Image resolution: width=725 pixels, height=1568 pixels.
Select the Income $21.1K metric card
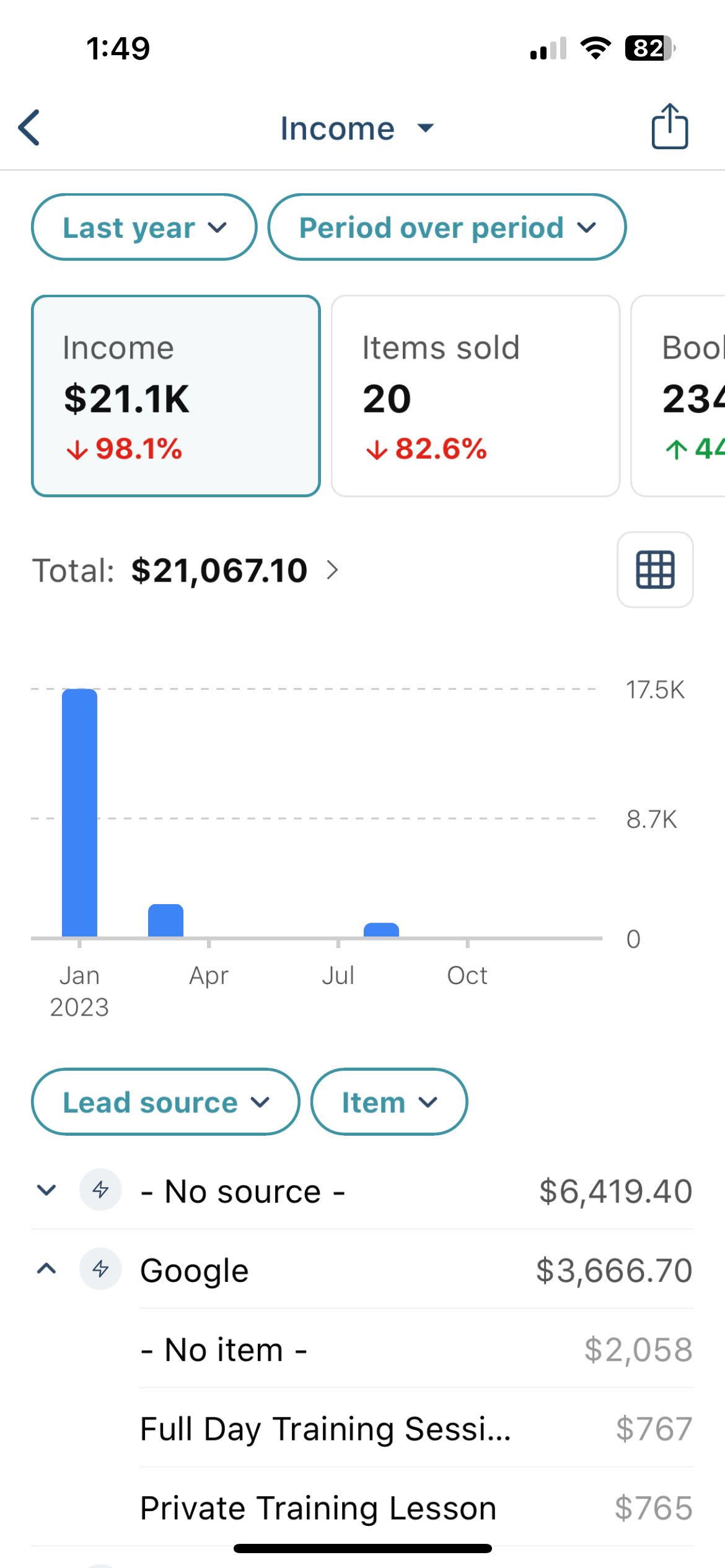(x=176, y=396)
